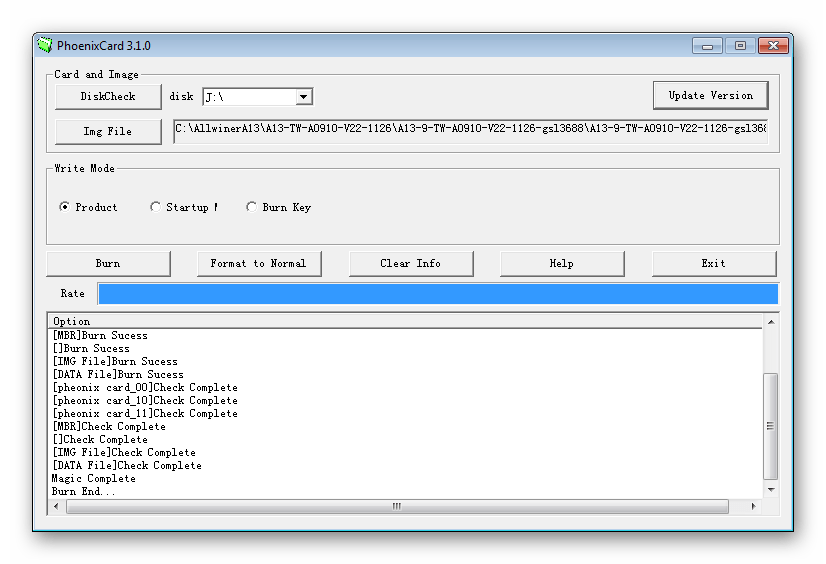Click the Exit button

(714, 264)
